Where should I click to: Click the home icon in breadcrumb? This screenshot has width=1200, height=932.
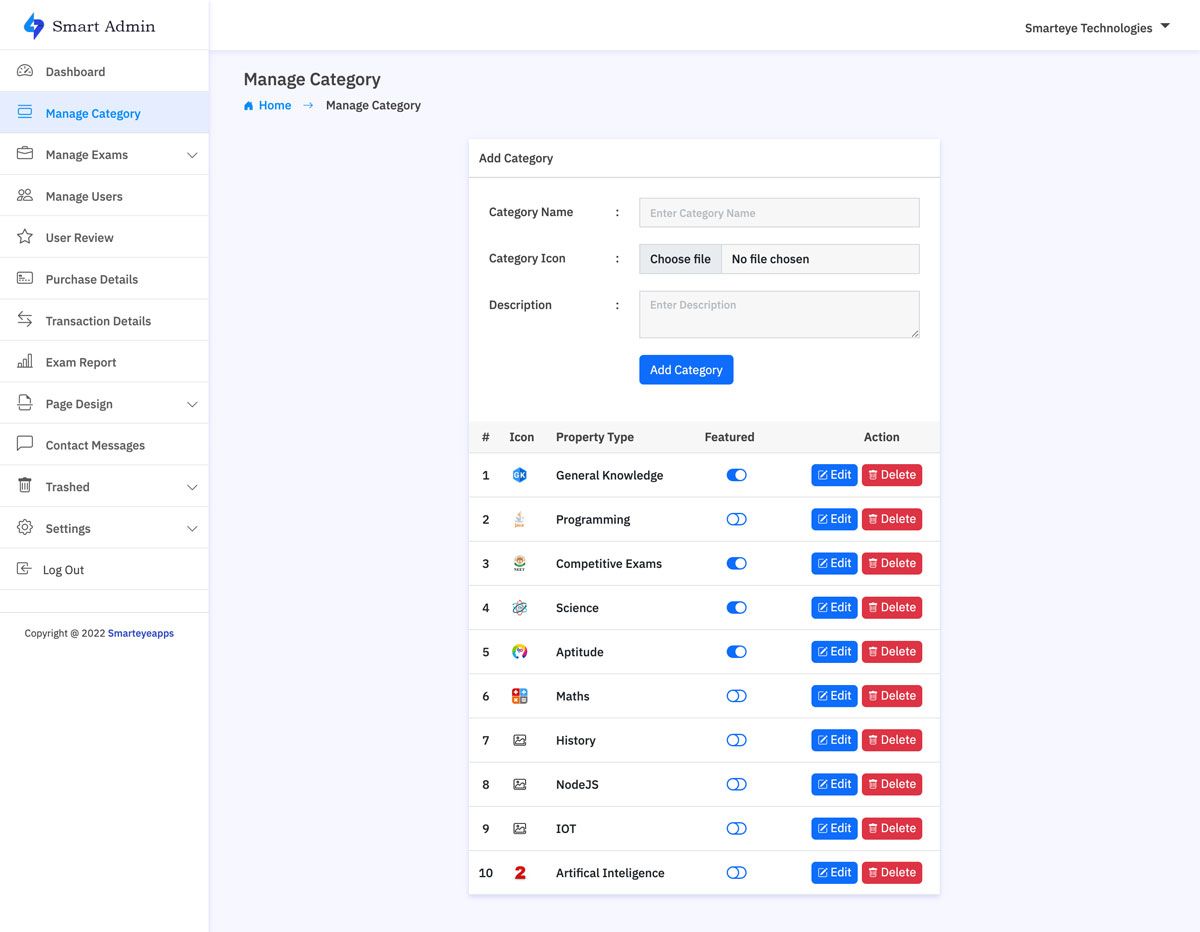(249, 106)
